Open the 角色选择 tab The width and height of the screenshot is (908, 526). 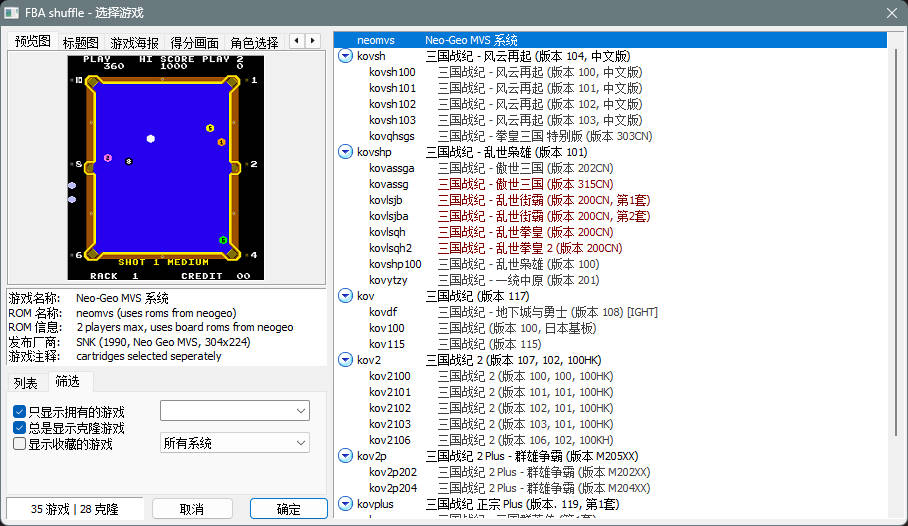tap(254, 43)
